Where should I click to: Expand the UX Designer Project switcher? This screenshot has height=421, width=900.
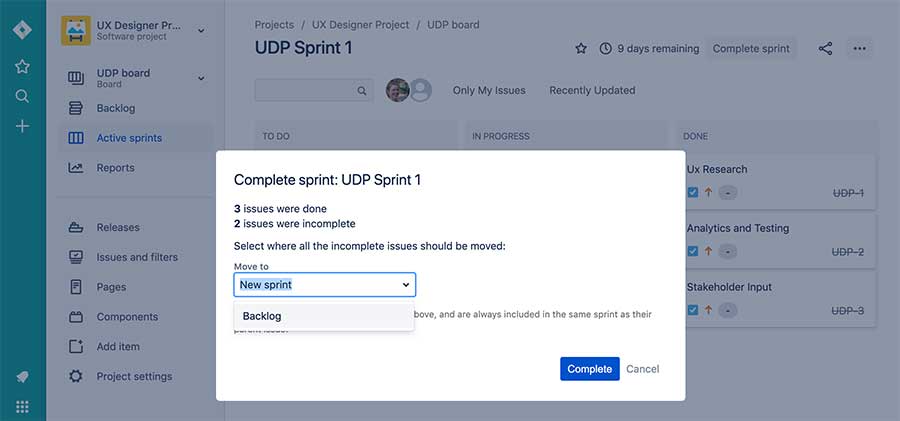pos(201,31)
